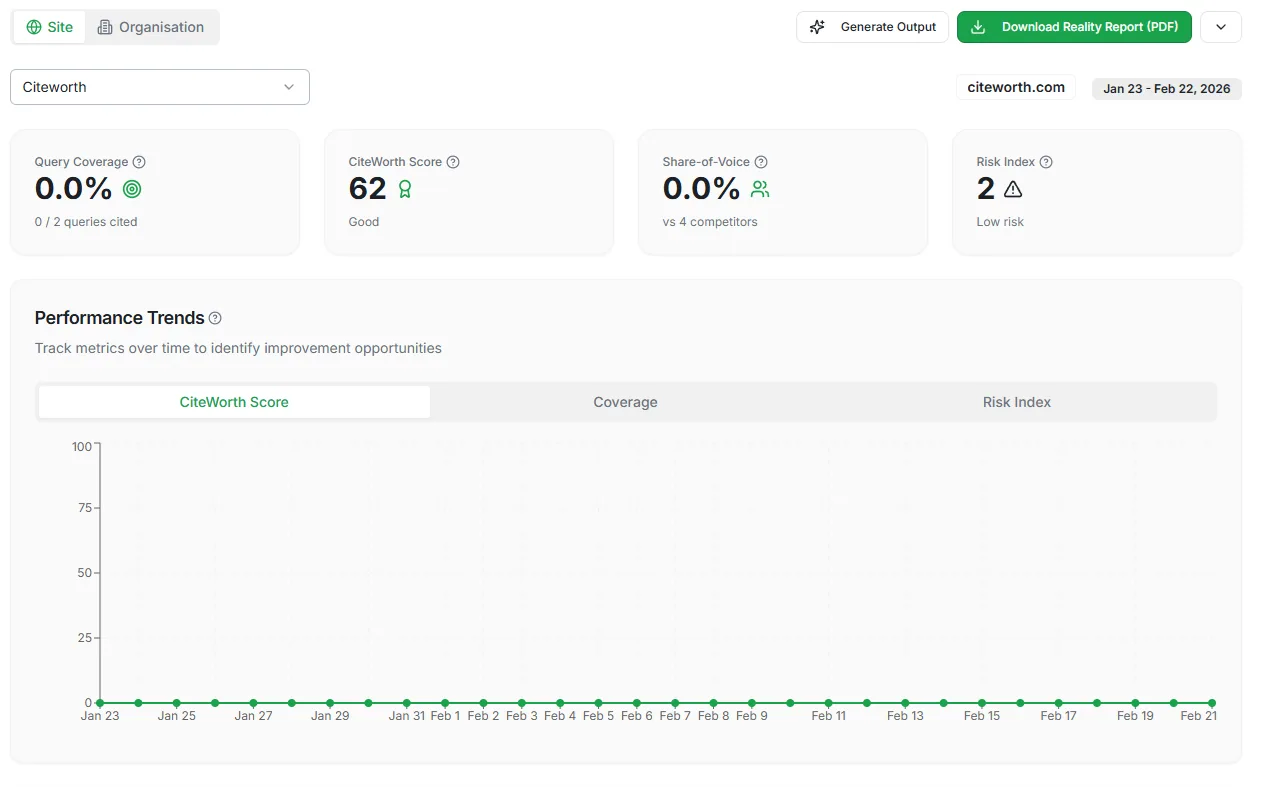Screen dimensions: 1277x787
Task: Expand the chevron menu next to Download button
Action: 1221,27
